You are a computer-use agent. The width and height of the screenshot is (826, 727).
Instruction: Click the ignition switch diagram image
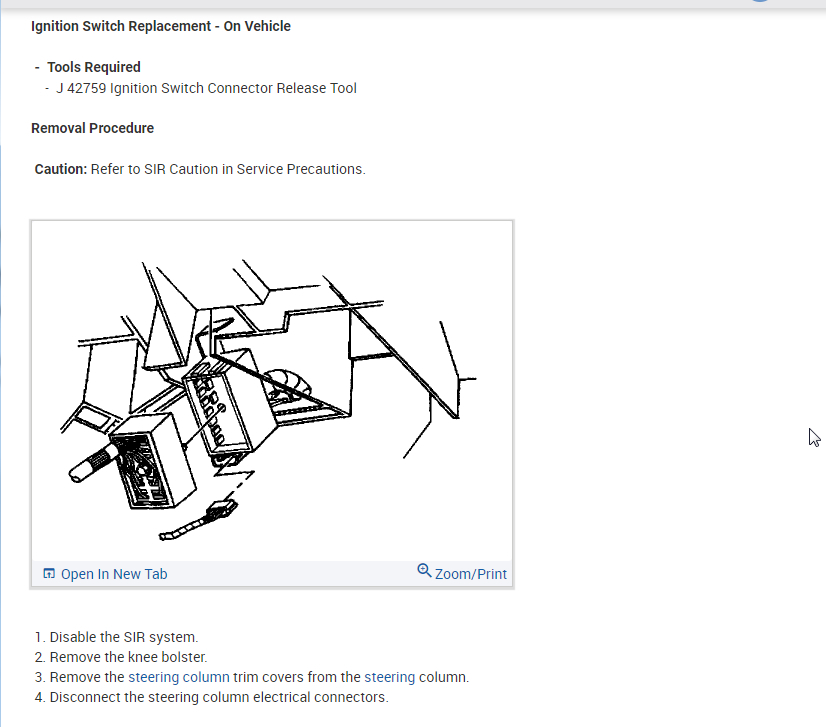pyautogui.click(x=272, y=391)
